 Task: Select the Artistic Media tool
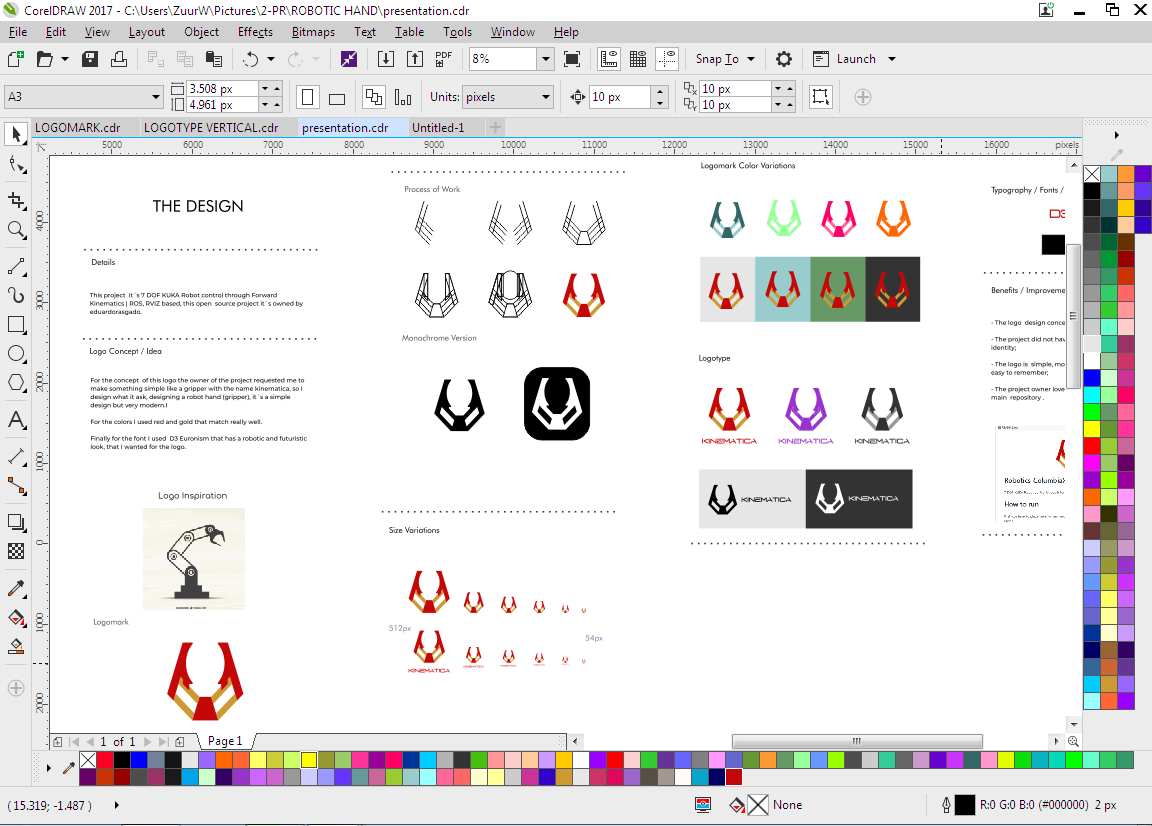16,295
